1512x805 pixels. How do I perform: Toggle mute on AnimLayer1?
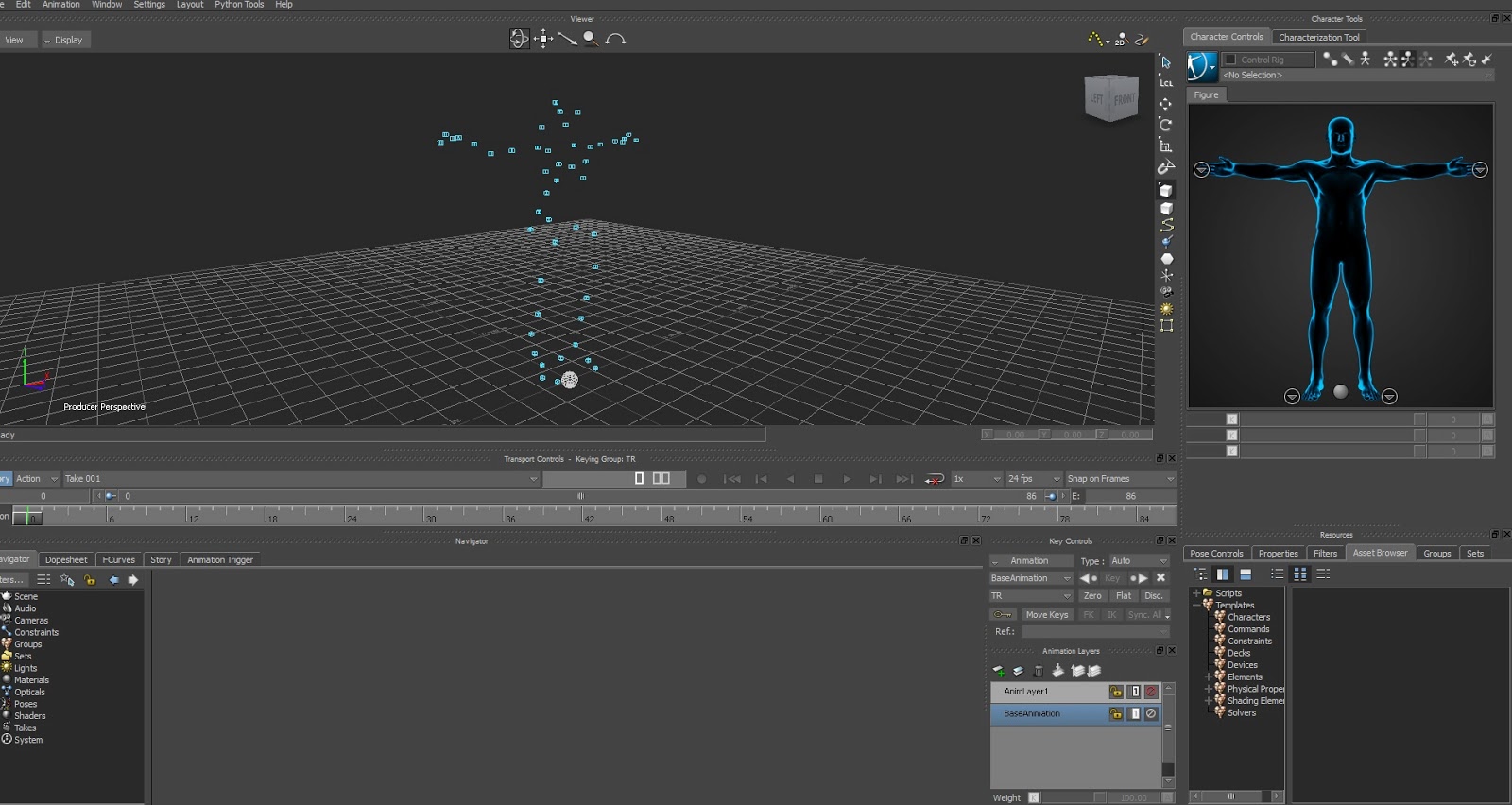tap(1151, 692)
